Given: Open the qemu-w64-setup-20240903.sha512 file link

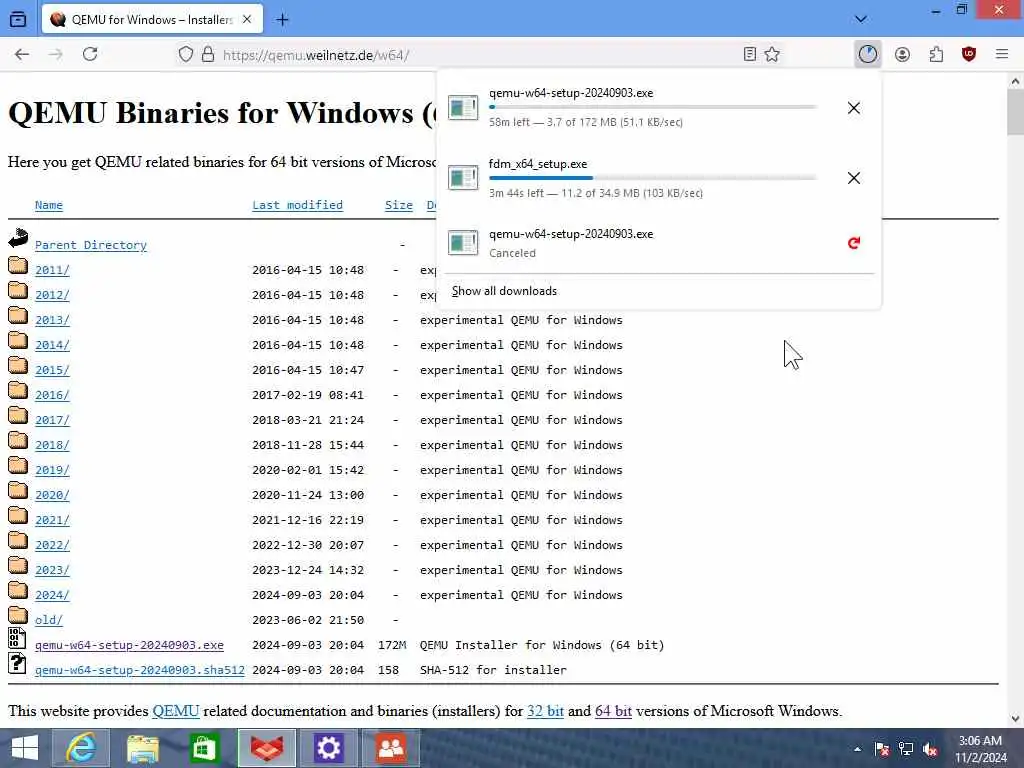Looking at the screenshot, I should (x=140, y=670).
